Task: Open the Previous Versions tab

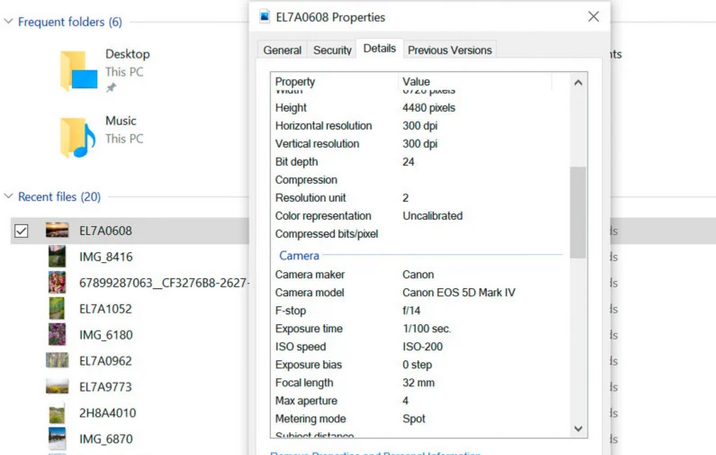Action: [450, 50]
